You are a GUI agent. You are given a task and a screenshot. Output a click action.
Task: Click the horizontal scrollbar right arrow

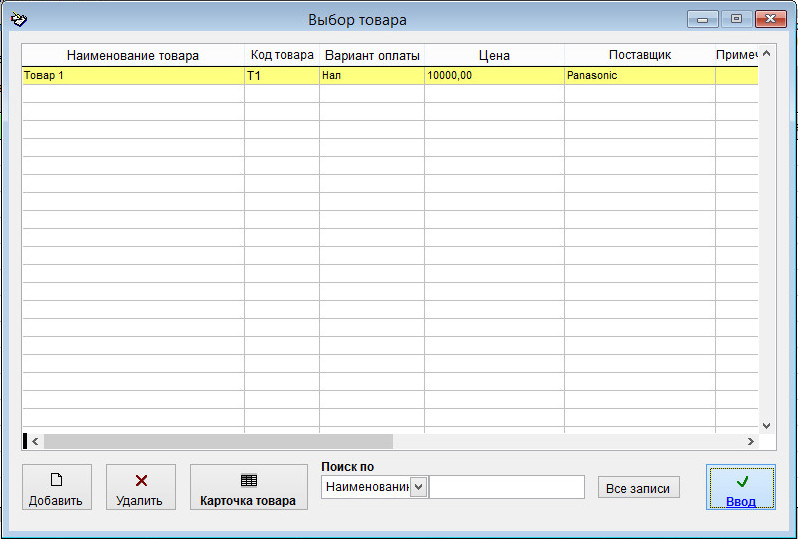751,441
